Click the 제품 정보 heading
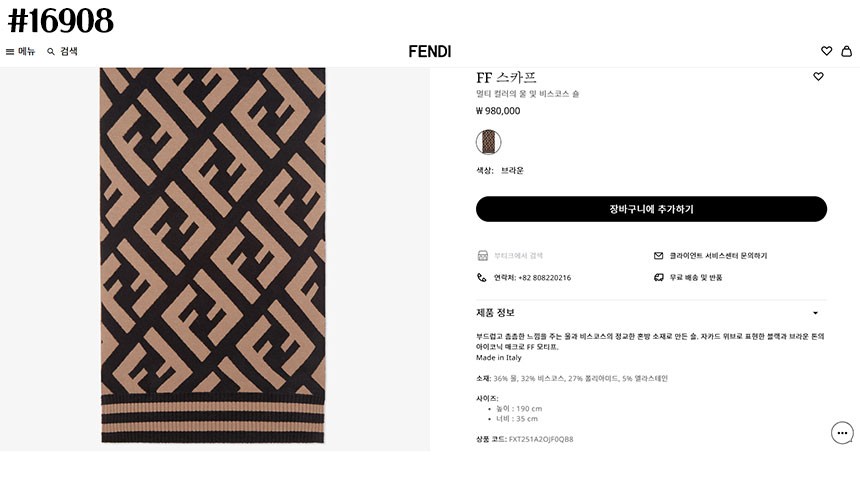Viewport: 860px width, 492px height. point(496,313)
